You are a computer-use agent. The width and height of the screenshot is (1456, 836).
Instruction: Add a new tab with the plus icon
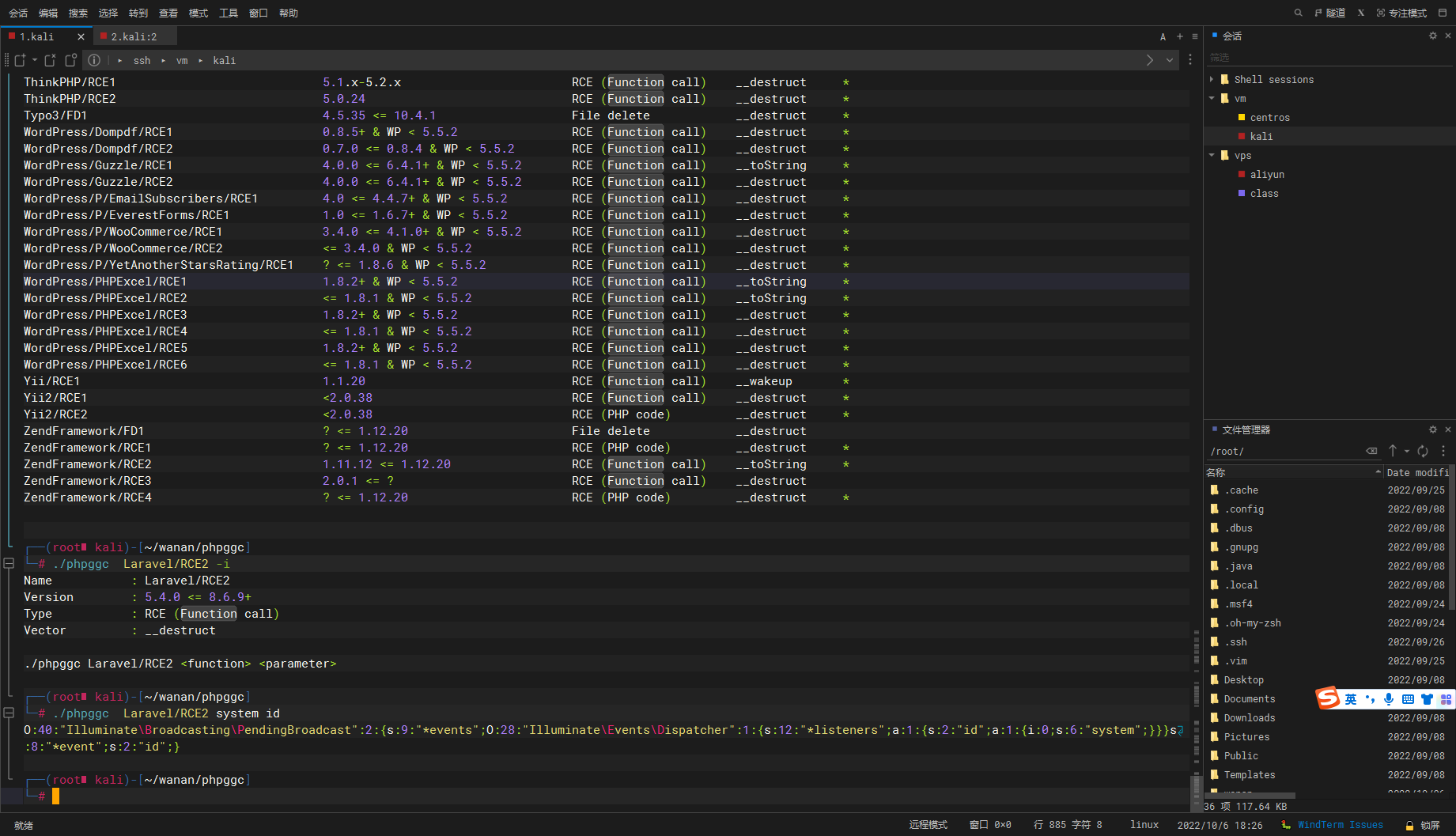click(1180, 36)
